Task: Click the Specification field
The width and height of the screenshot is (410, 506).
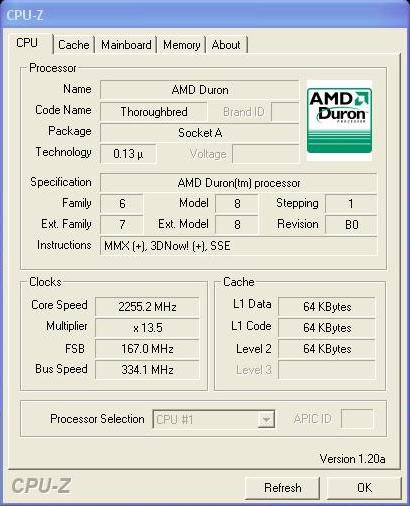Action: (x=238, y=183)
